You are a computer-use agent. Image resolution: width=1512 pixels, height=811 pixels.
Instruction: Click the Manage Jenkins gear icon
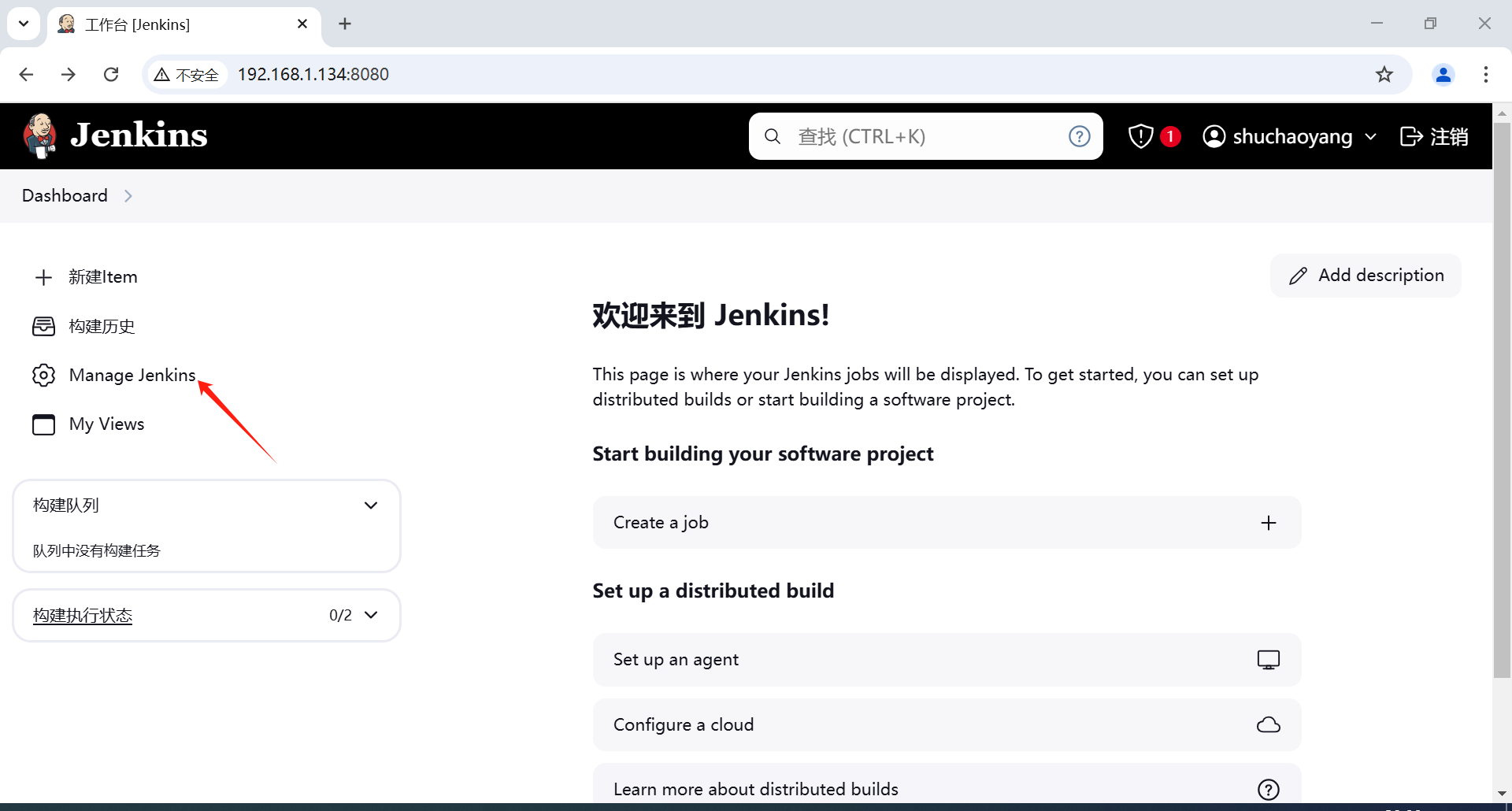click(x=43, y=375)
